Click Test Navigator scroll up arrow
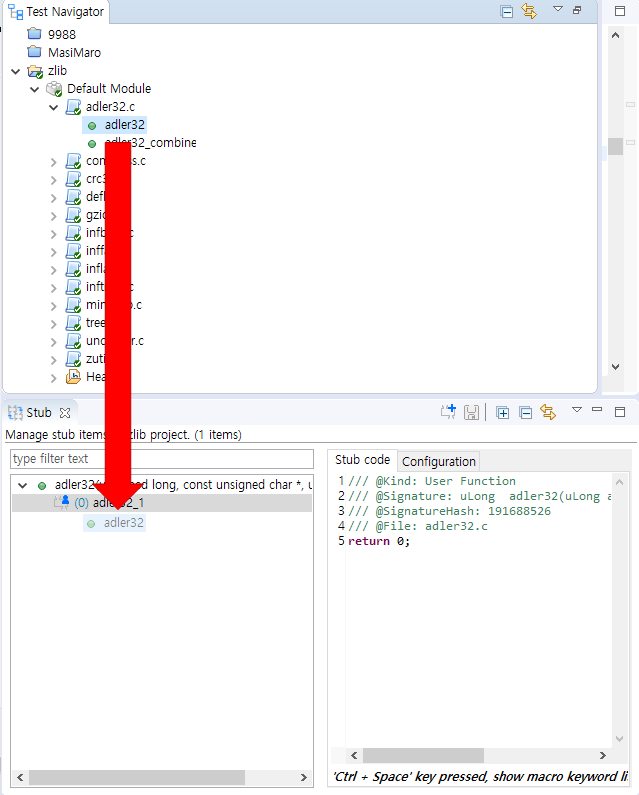The image size is (639, 795). click(x=615, y=35)
